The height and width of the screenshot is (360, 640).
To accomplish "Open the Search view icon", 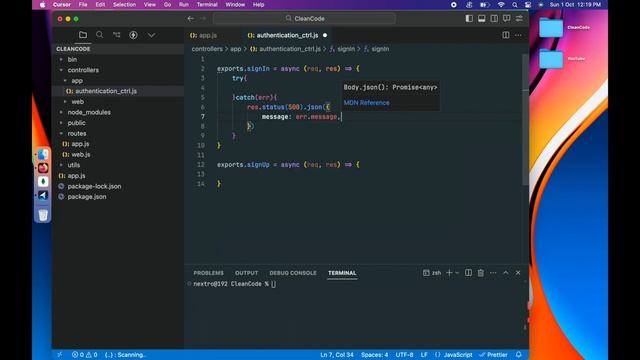I will tap(100, 35).
